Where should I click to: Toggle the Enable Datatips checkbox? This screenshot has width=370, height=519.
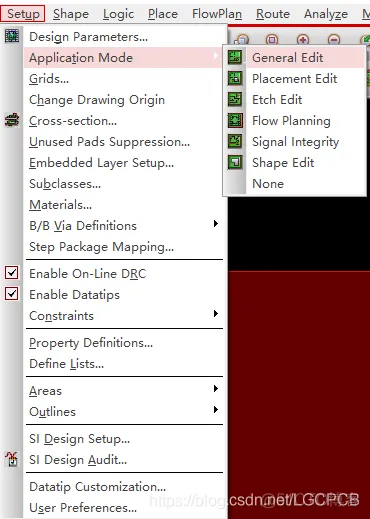coord(12,294)
